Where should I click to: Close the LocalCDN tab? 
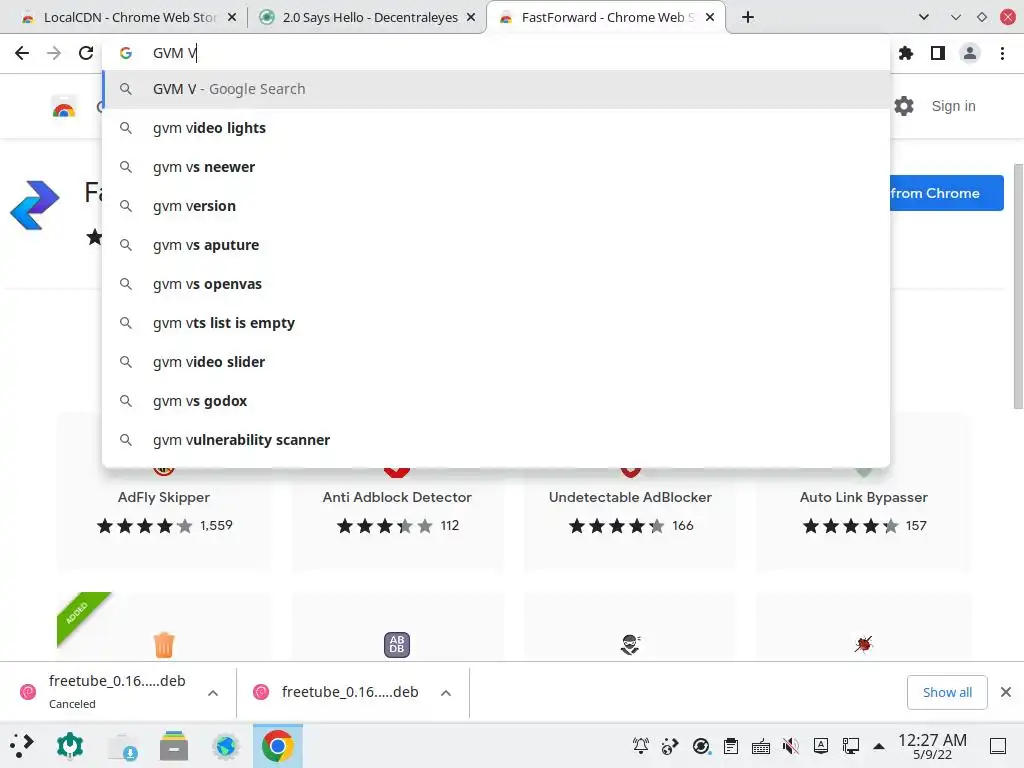pyautogui.click(x=232, y=18)
